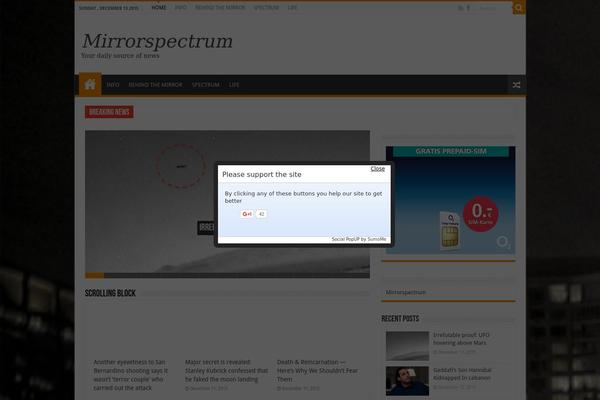
Task: Open Another eyewitness to San Bernardino shooting article
Action: click(130, 375)
